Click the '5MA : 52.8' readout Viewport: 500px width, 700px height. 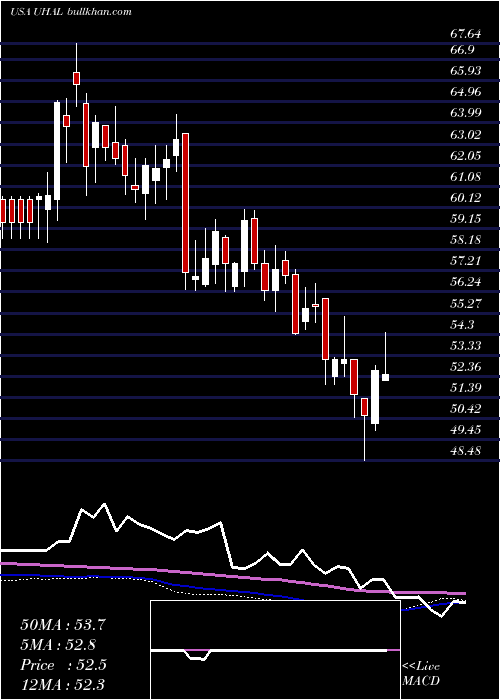pos(58,645)
